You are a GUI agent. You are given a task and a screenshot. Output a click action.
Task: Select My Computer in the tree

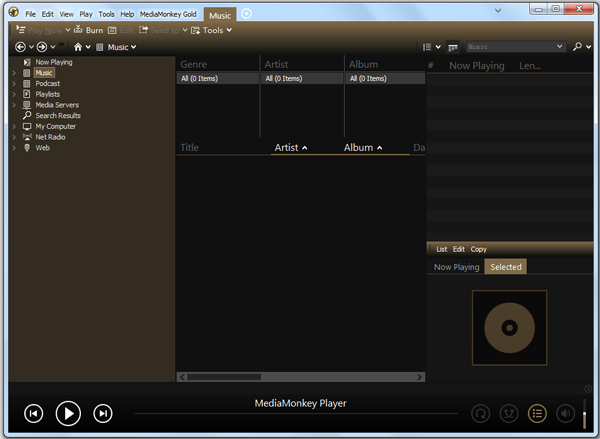55,126
